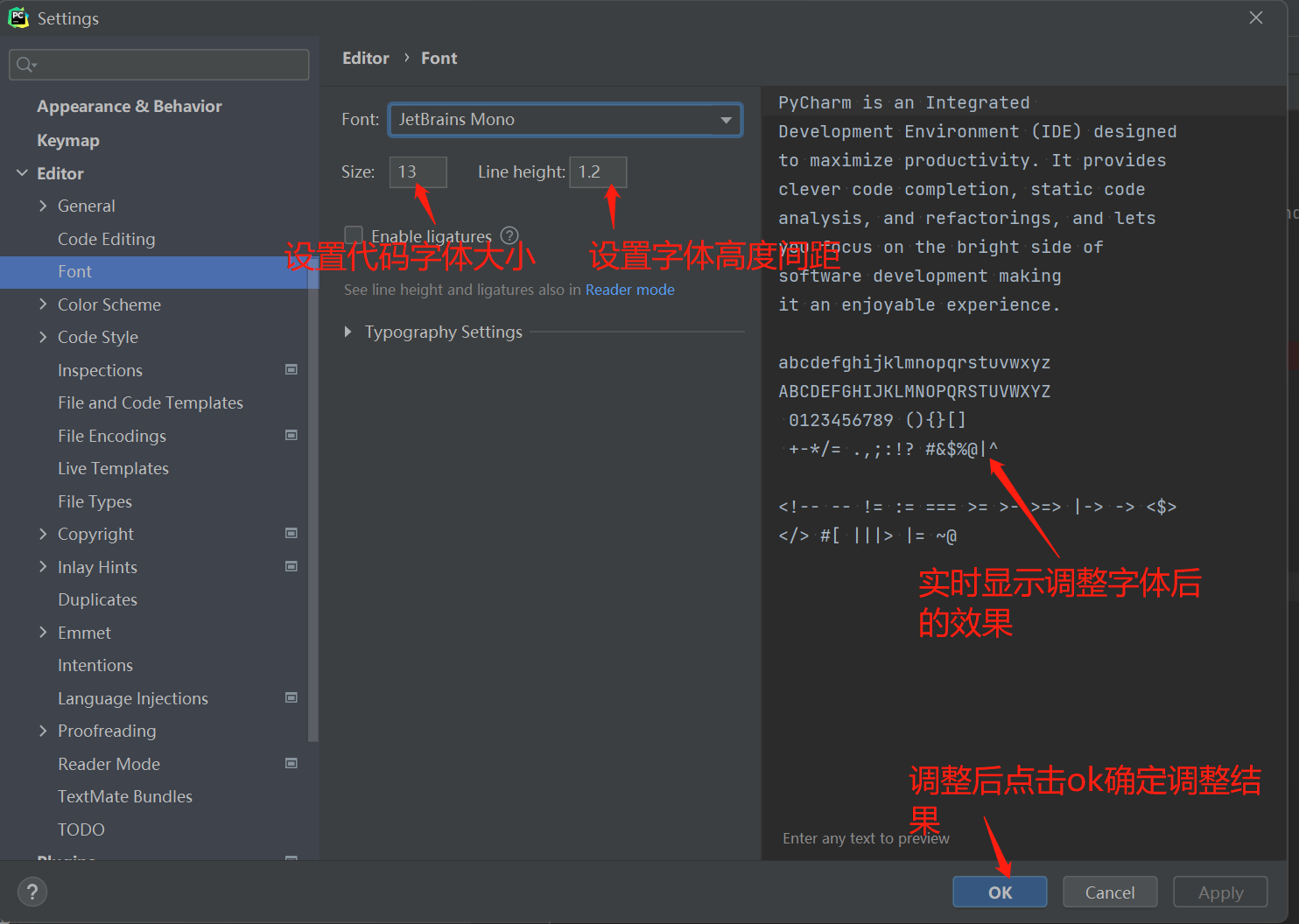Select Reader Mode in the tree

click(109, 764)
